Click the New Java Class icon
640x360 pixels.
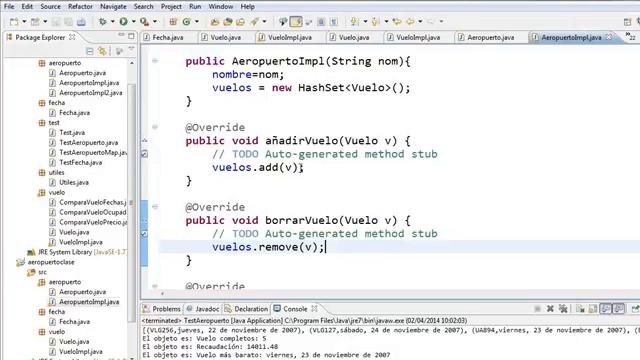tap(187, 22)
